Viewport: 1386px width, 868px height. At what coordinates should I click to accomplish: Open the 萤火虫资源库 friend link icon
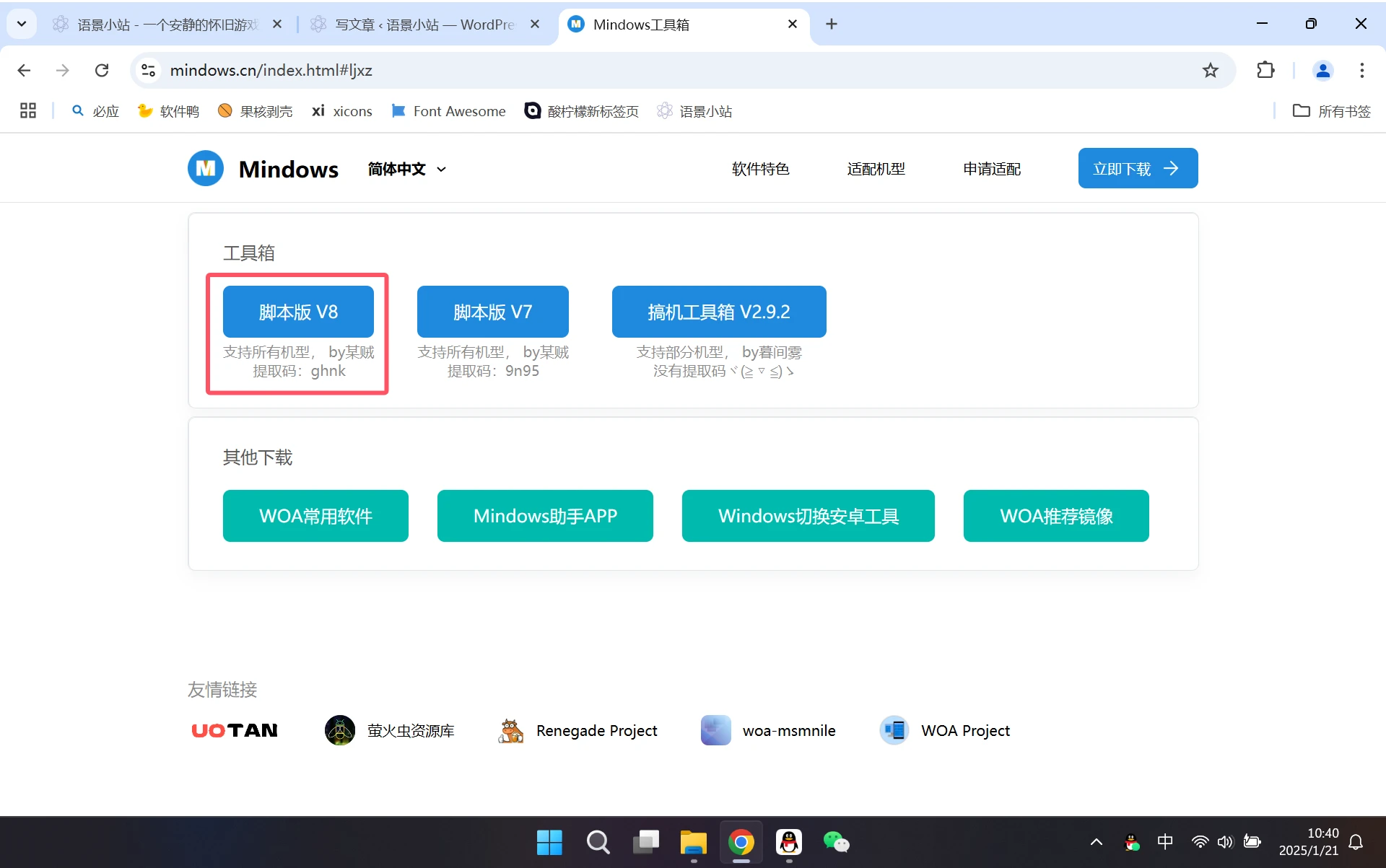pyautogui.click(x=339, y=729)
